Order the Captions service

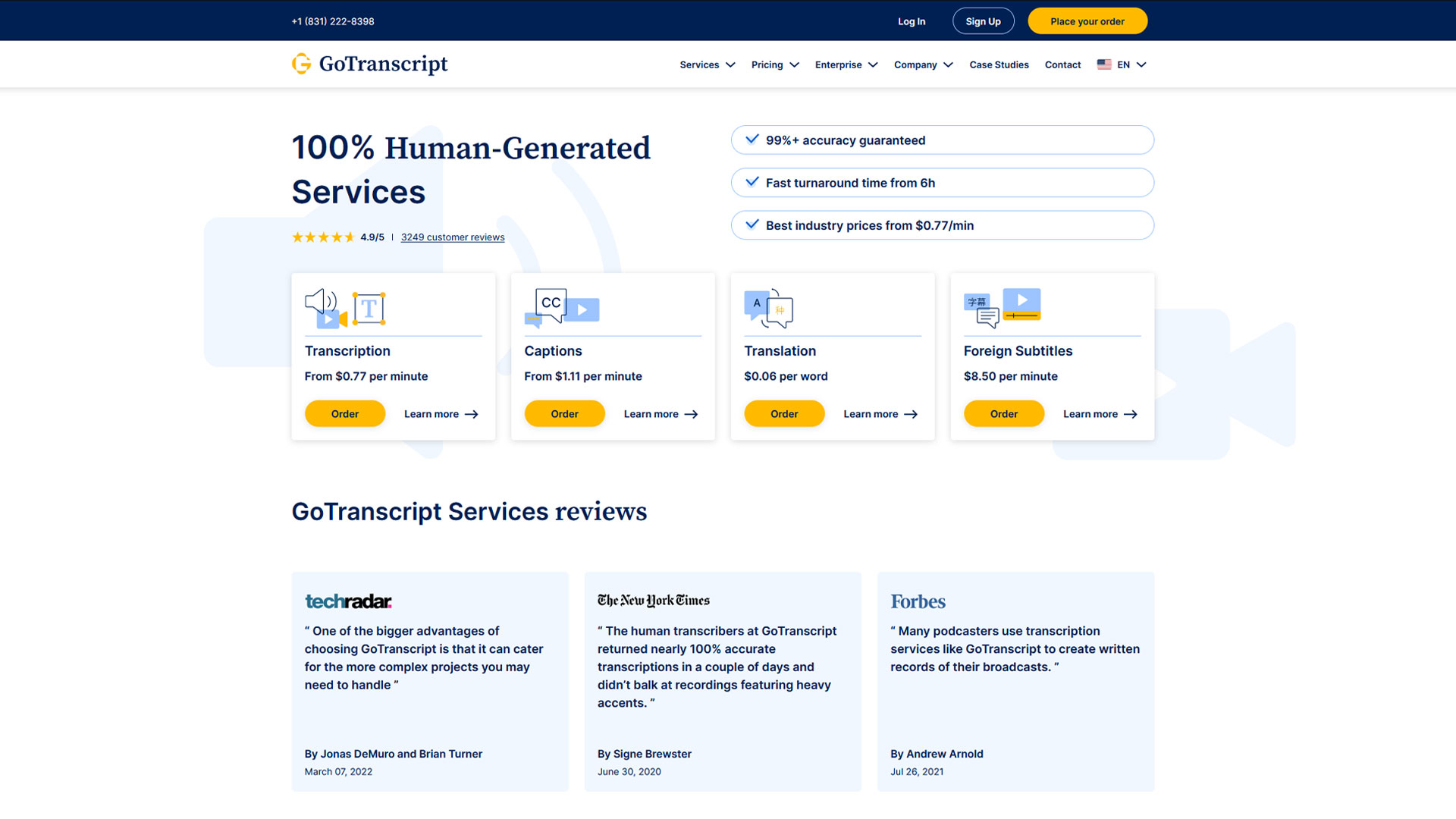tap(564, 413)
